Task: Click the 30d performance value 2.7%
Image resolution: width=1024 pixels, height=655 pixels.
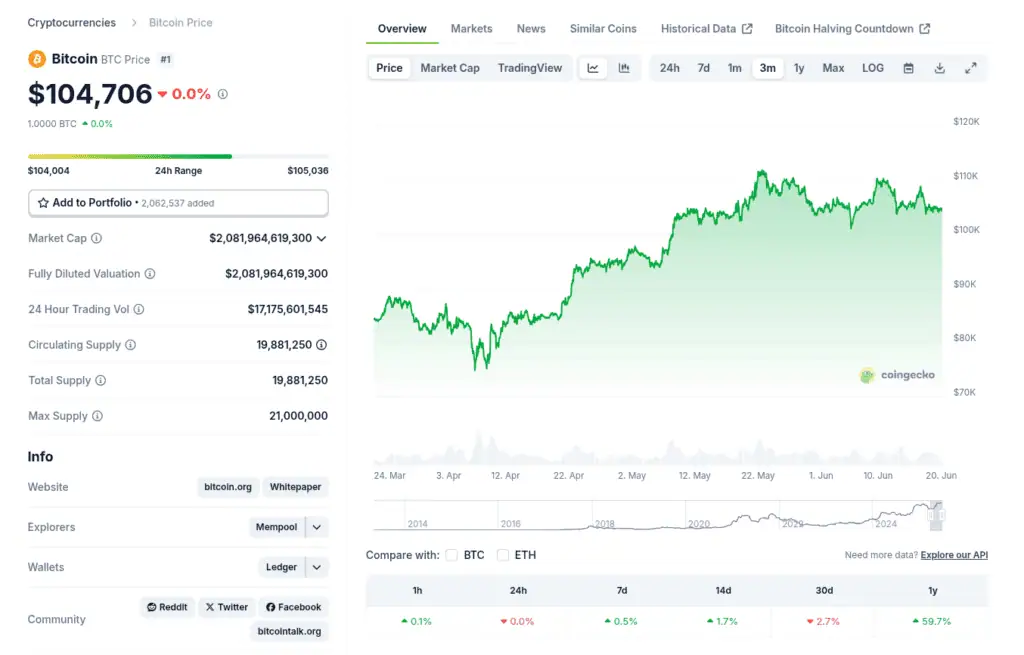Action: tap(824, 622)
